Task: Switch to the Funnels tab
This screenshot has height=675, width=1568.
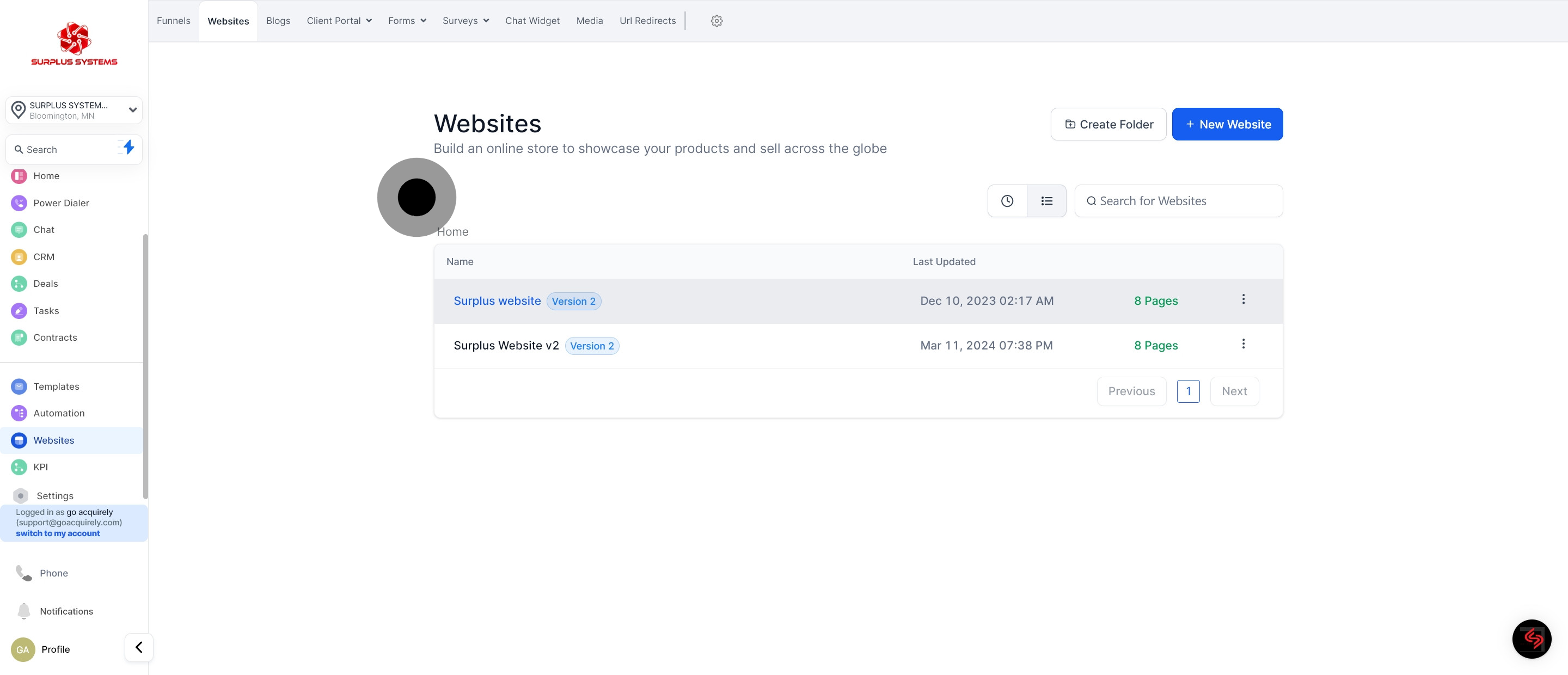Action: tap(173, 20)
